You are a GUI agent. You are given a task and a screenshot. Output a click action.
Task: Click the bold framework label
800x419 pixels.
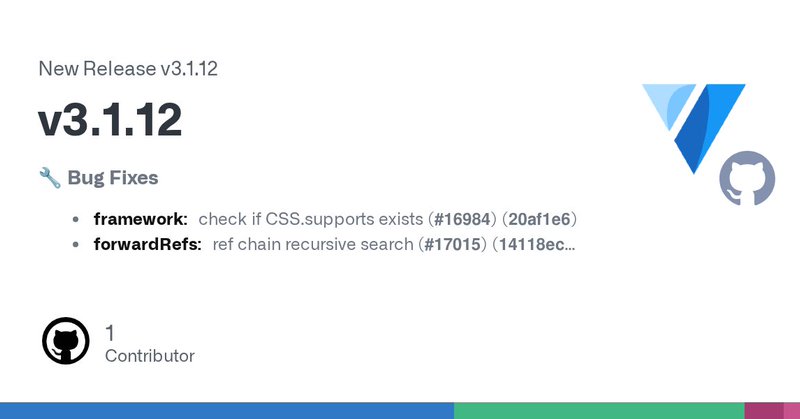click(x=140, y=219)
